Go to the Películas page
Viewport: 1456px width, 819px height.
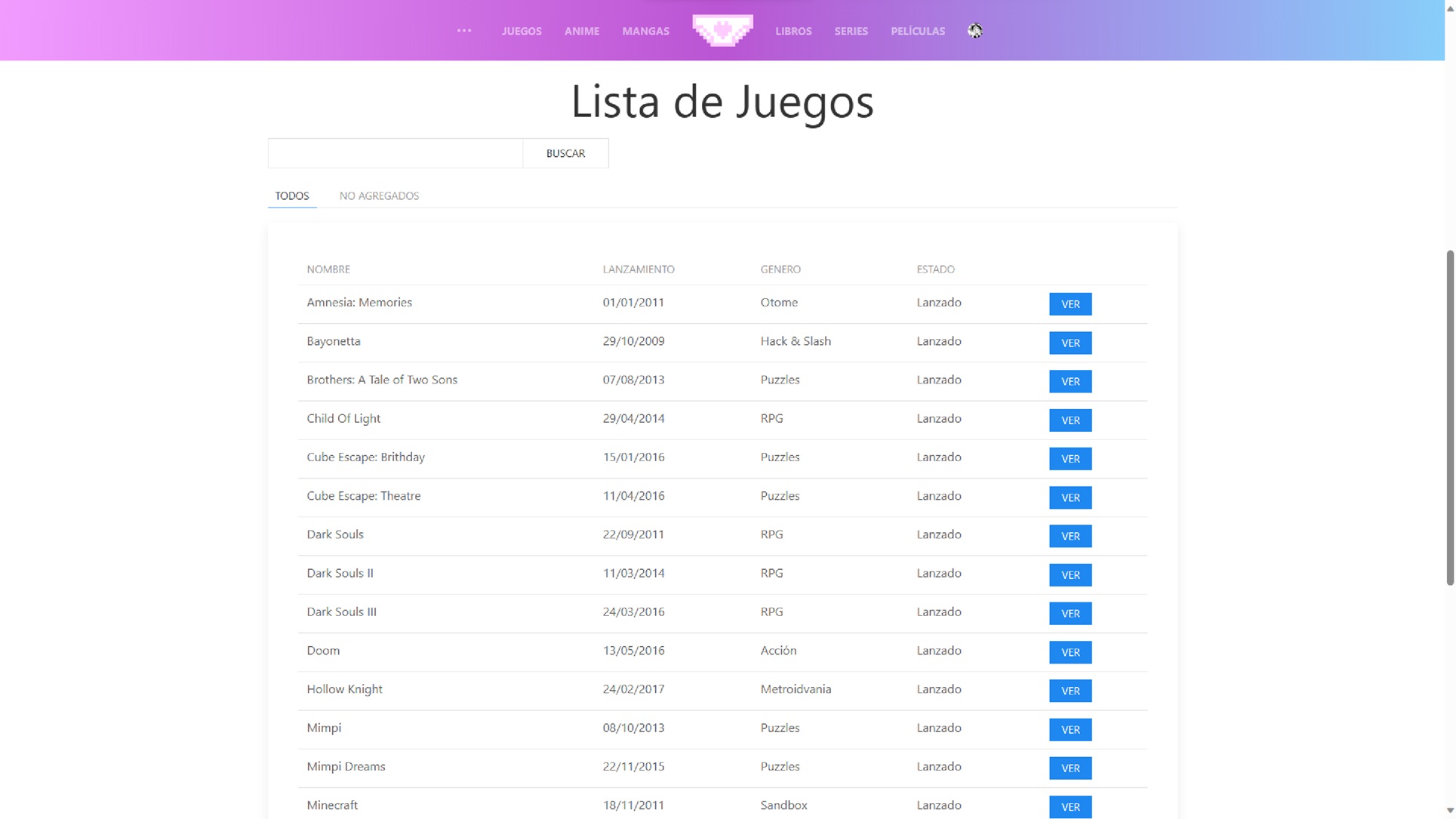pyautogui.click(x=917, y=31)
